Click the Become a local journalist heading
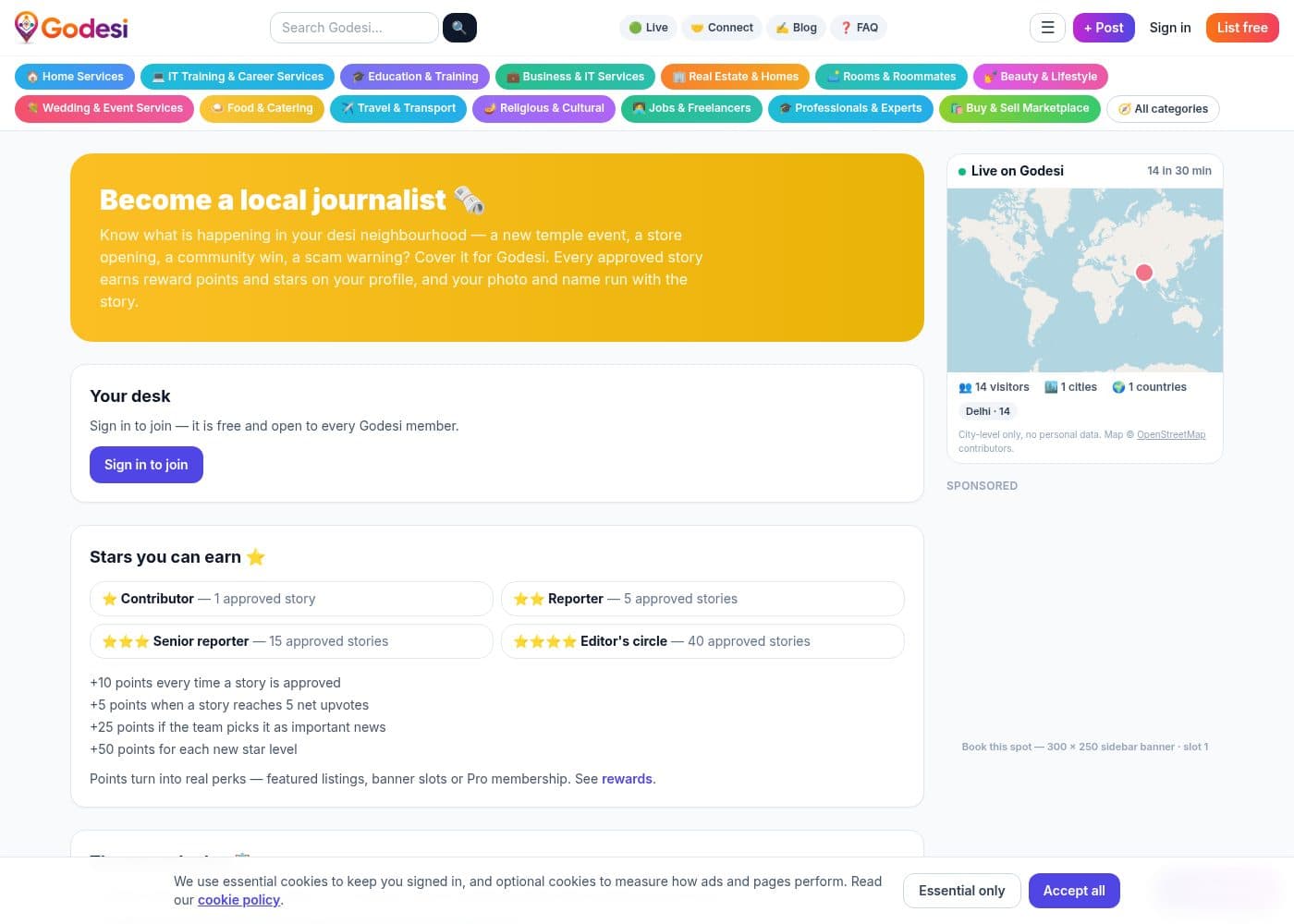Viewport: 1294px width, 924px height. click(291, 200)
